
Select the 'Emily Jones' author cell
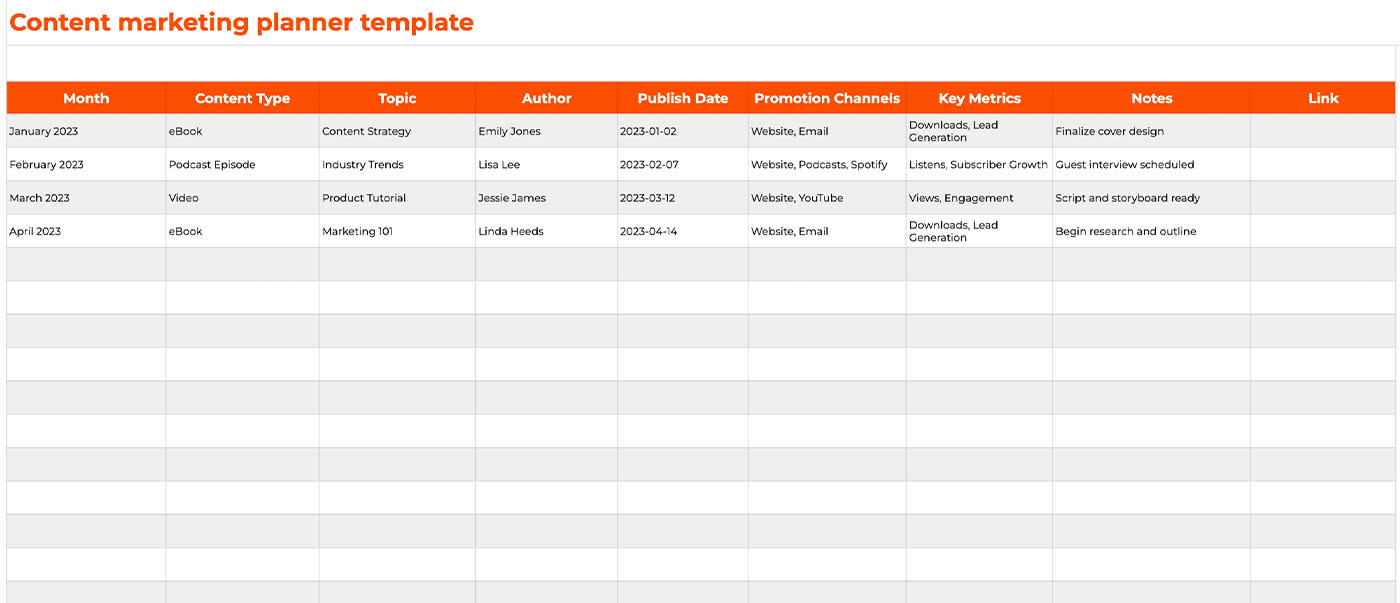[546, 131]
